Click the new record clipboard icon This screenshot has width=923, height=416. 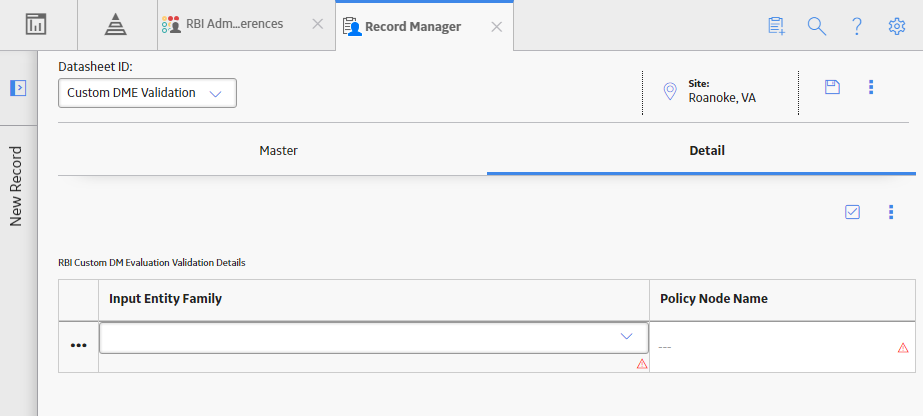coord(776,26)
